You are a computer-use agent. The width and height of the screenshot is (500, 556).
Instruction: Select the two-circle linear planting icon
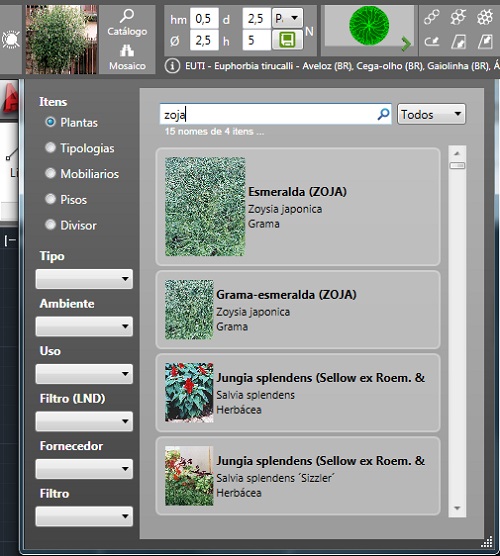[432, 17]
